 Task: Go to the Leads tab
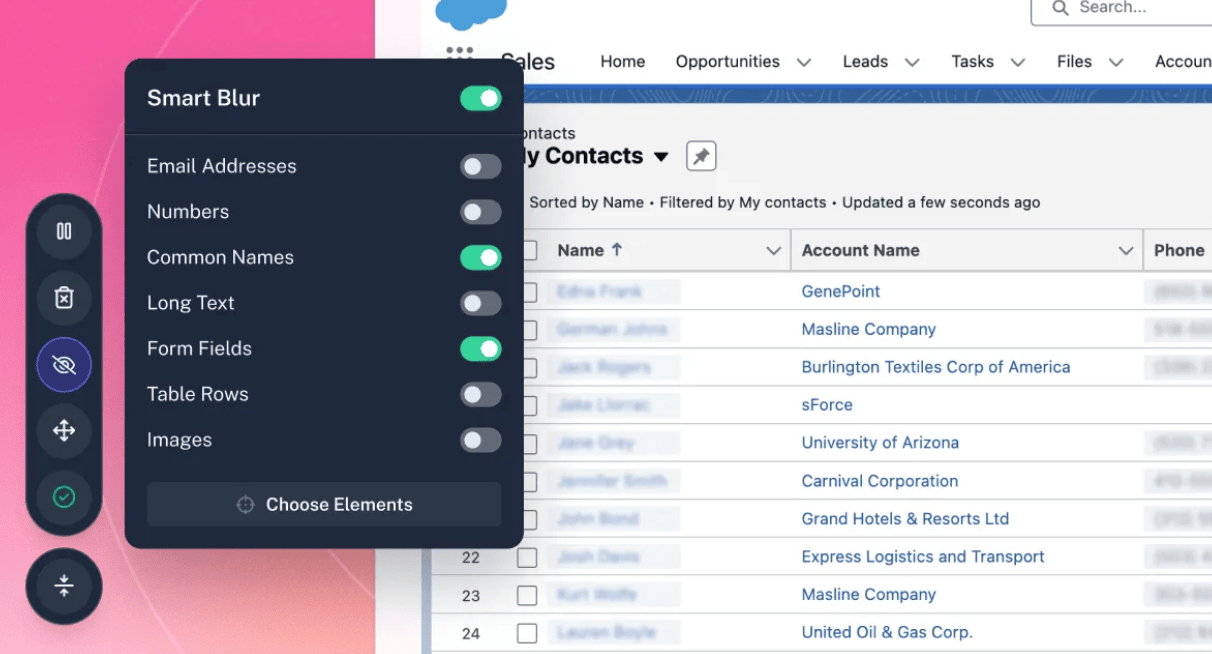(865, 62)
